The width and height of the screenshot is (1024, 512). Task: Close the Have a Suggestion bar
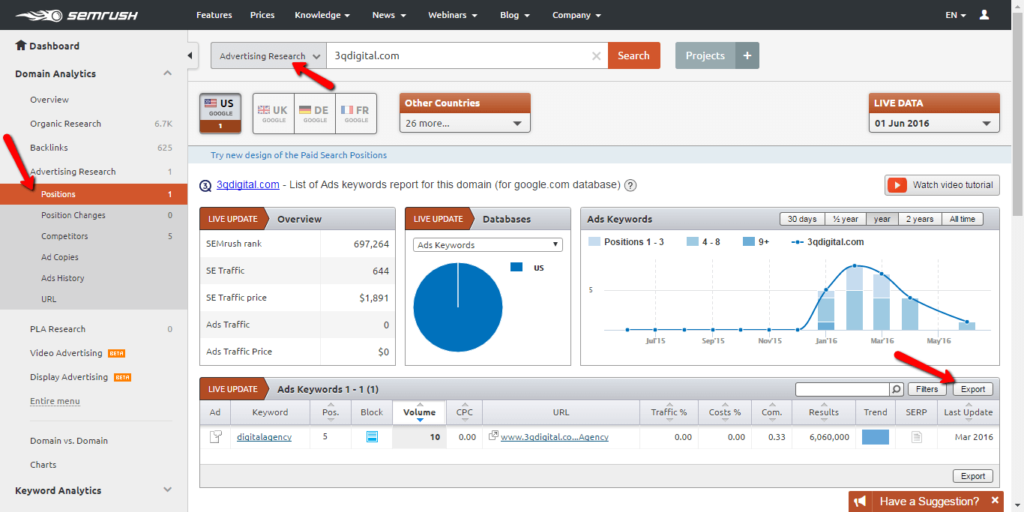[x=995, y=501]
